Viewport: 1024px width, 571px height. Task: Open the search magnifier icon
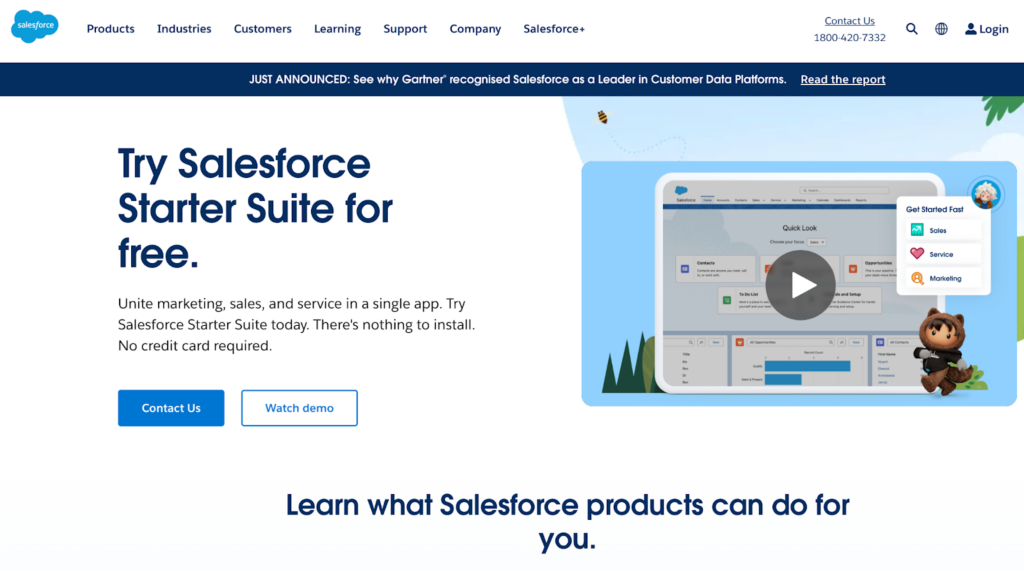tap(912, 29)
